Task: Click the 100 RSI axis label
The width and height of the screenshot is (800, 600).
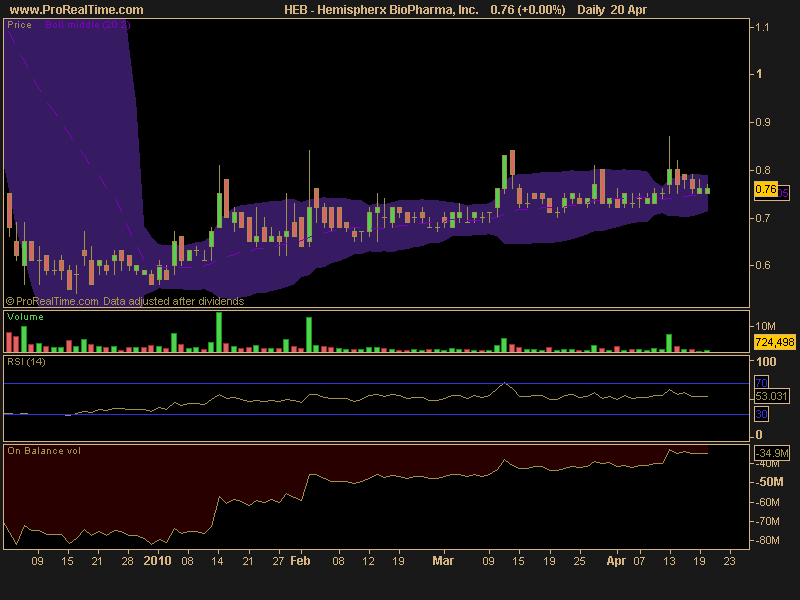Action: [x=766, y=362]
